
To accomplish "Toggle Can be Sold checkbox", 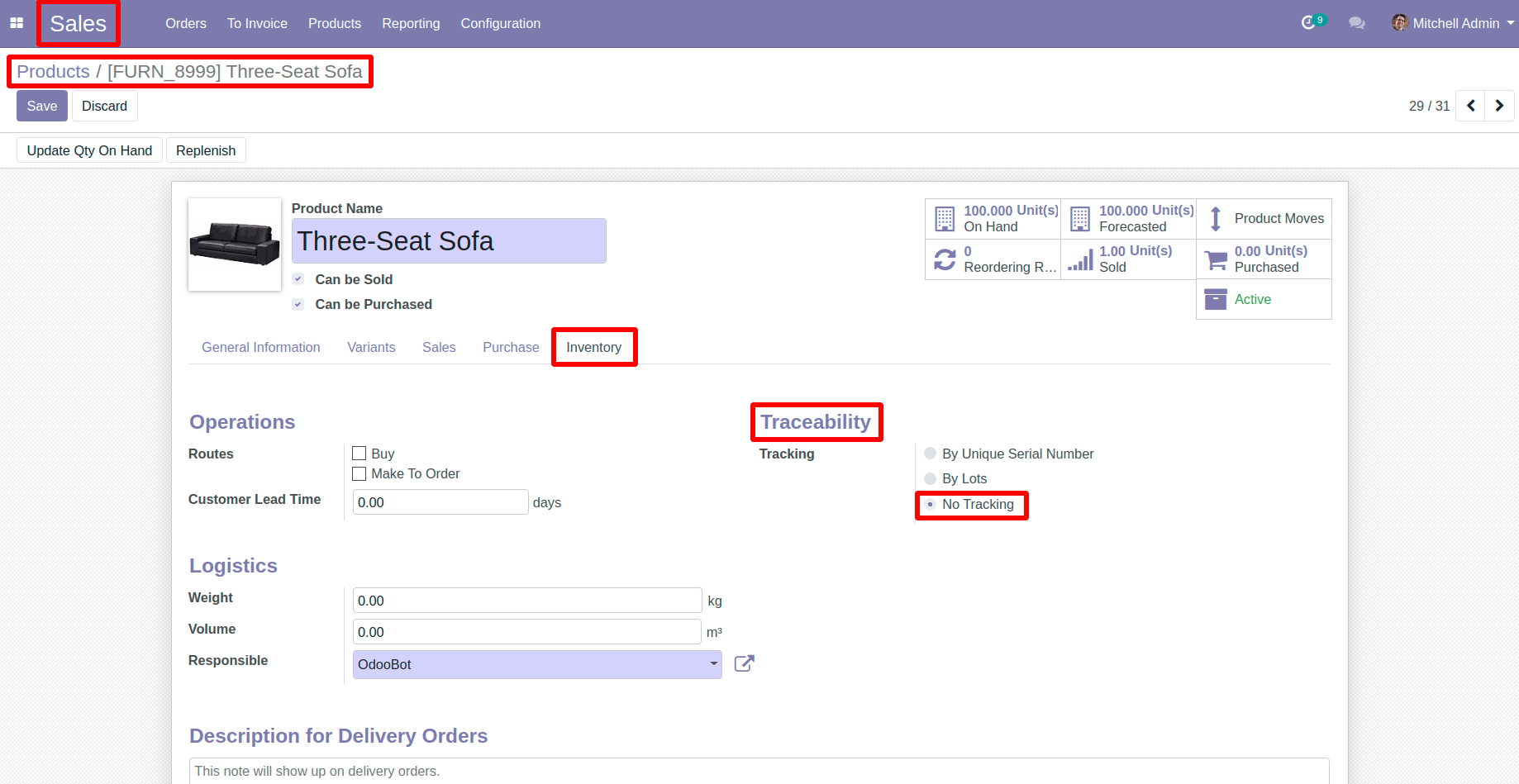I will tap(298, 279).
